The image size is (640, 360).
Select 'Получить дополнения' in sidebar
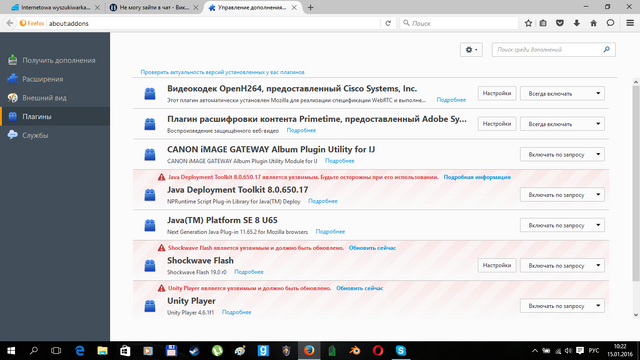[55, 60]
